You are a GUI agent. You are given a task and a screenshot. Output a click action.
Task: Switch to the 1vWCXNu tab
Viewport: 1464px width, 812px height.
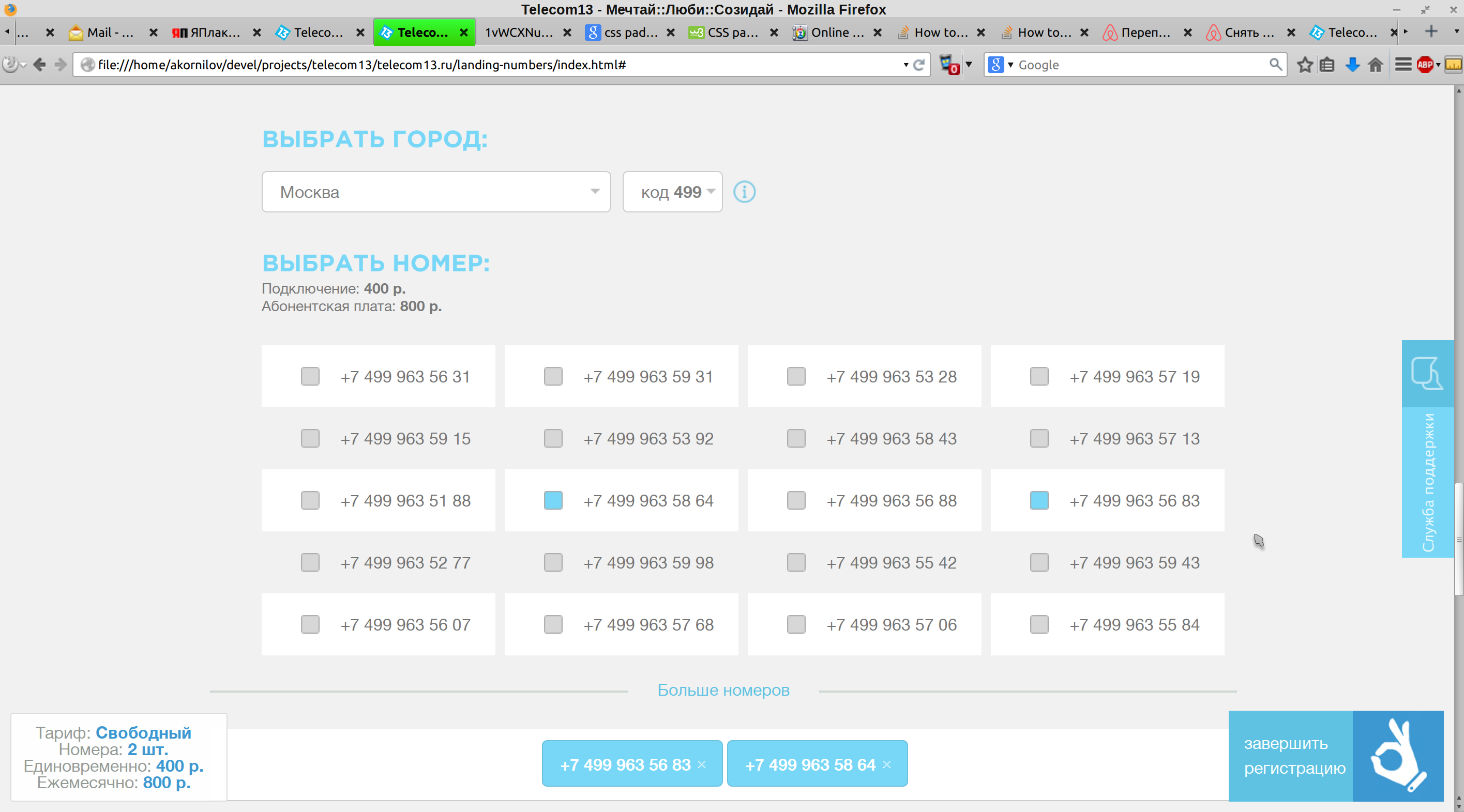click(519, 33)
